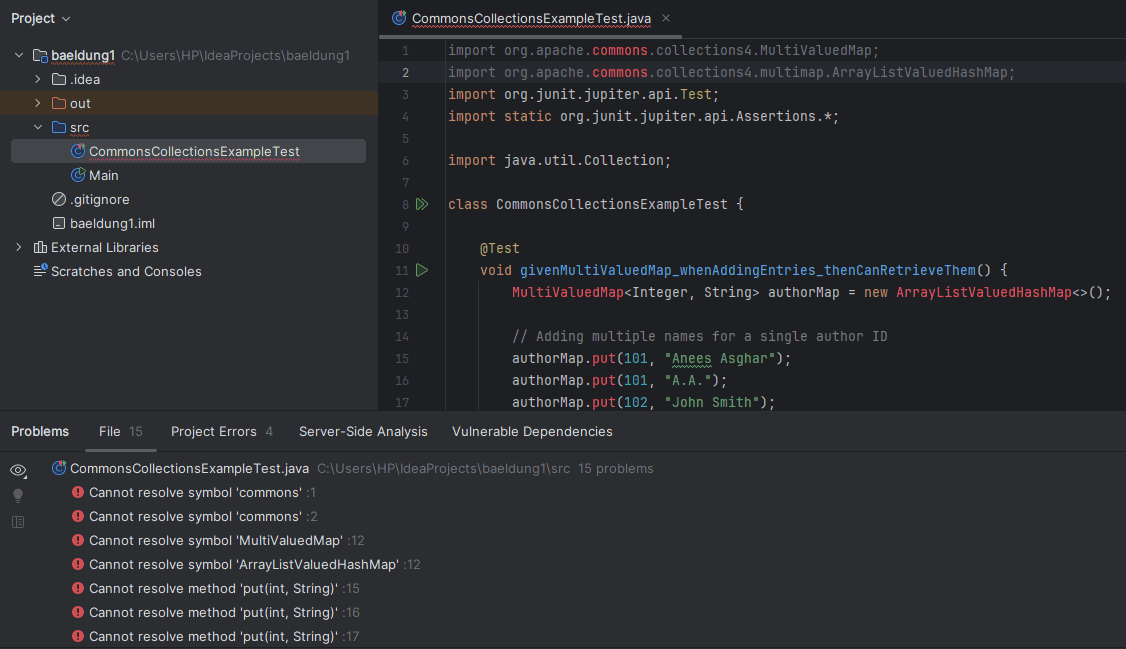1126x649 pixels.
Task: Click the import java.util.Collection line
Action: point(559,161)
